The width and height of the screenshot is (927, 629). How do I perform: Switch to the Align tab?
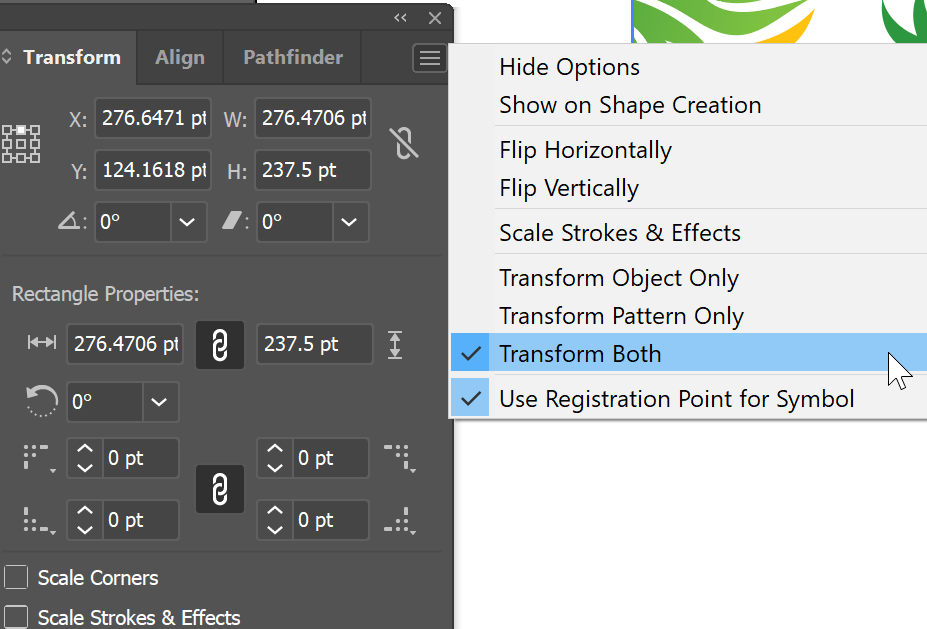(179, 57)
